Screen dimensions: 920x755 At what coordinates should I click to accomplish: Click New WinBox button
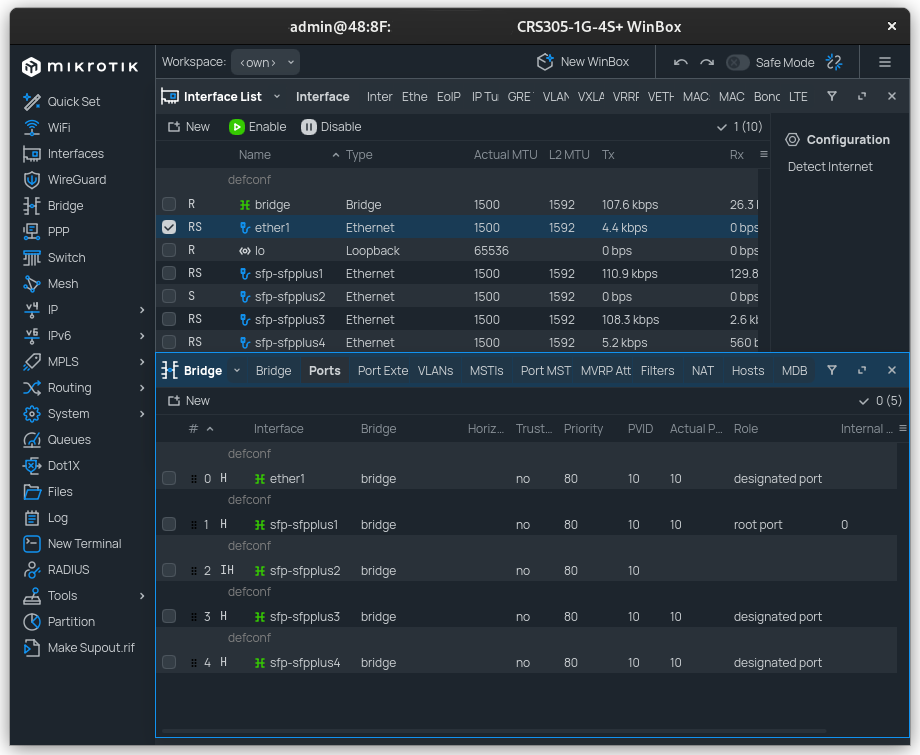[583, 62]
